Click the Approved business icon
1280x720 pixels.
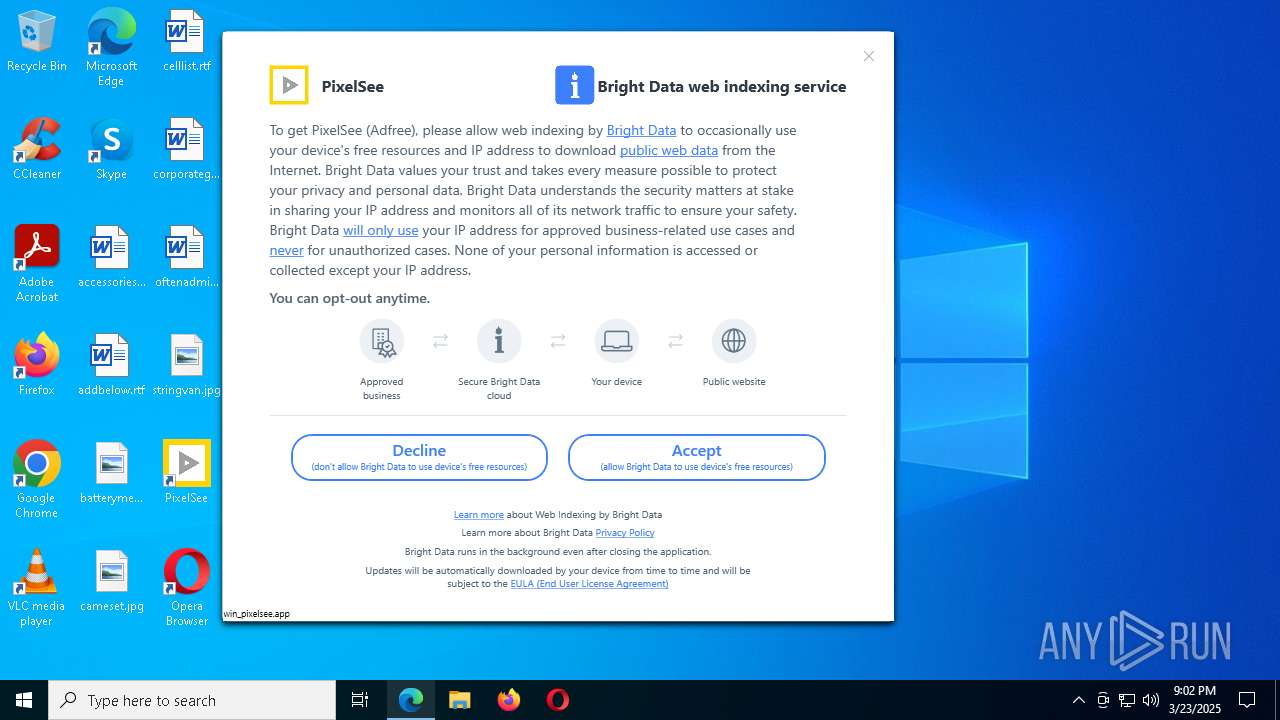point(382,341)
